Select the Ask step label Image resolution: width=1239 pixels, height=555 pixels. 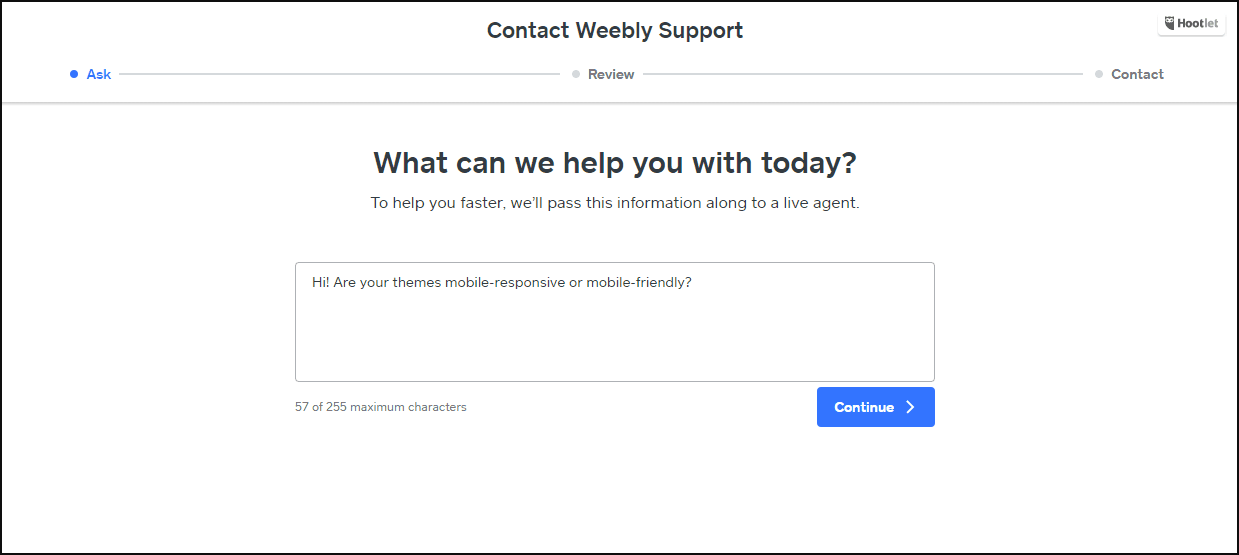click(x=99, y=74)
